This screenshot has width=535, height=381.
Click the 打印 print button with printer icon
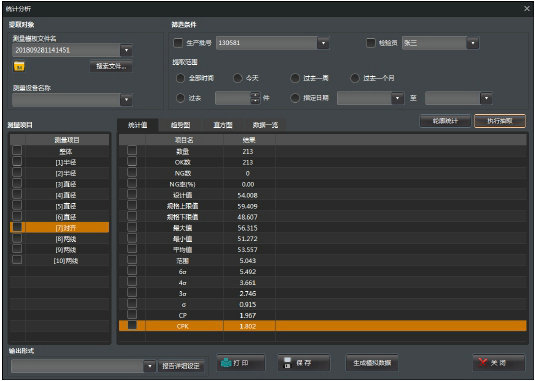tap(241, 363)
